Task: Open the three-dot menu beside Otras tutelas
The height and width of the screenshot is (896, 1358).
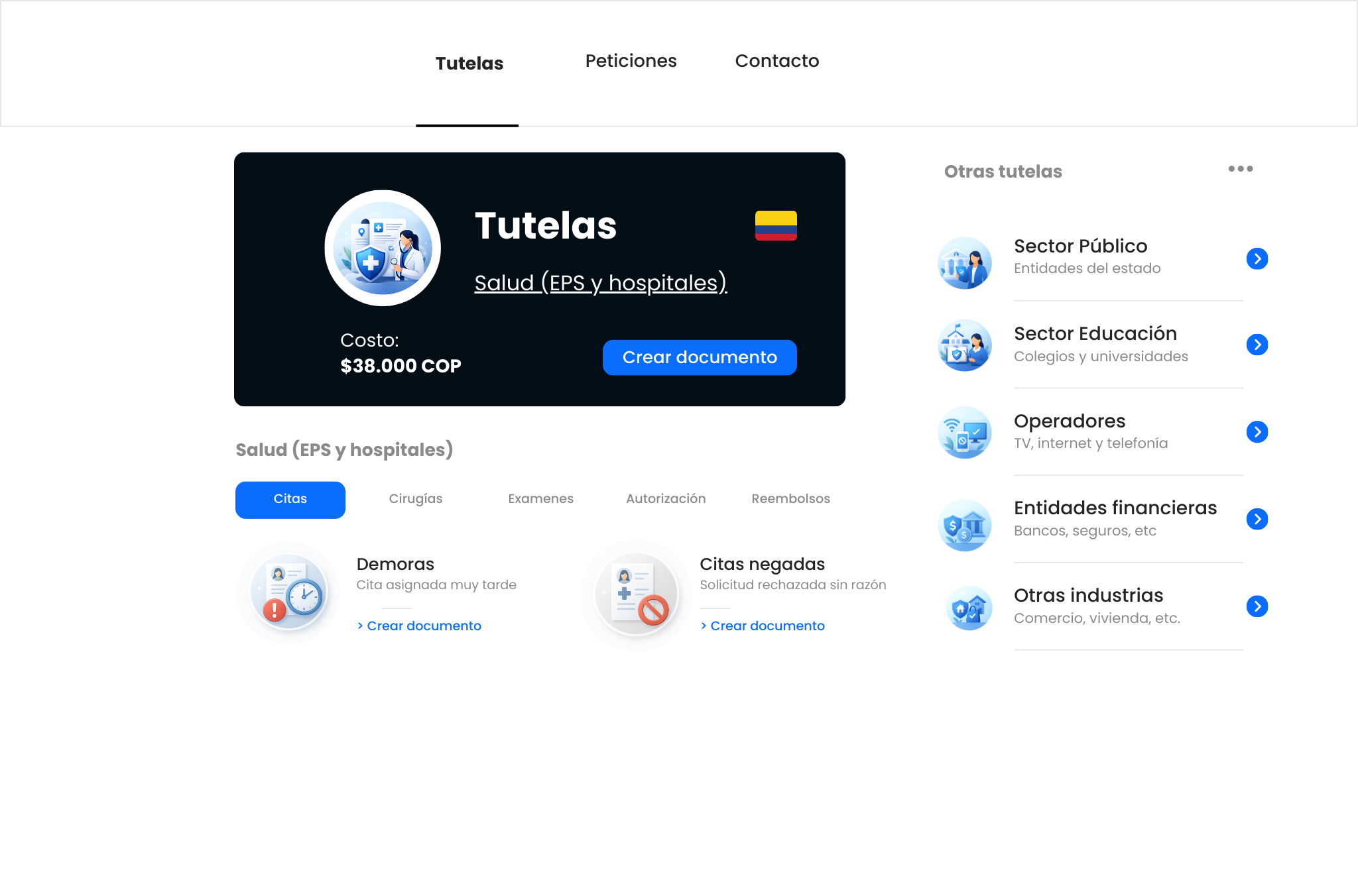Action: click(1240, 169)
